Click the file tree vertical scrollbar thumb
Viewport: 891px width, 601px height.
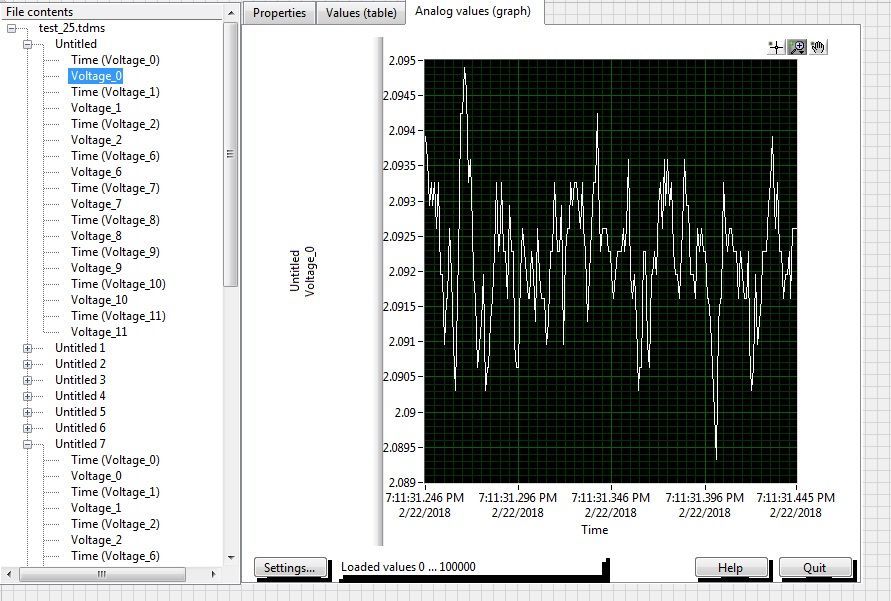tap(231, 154)
